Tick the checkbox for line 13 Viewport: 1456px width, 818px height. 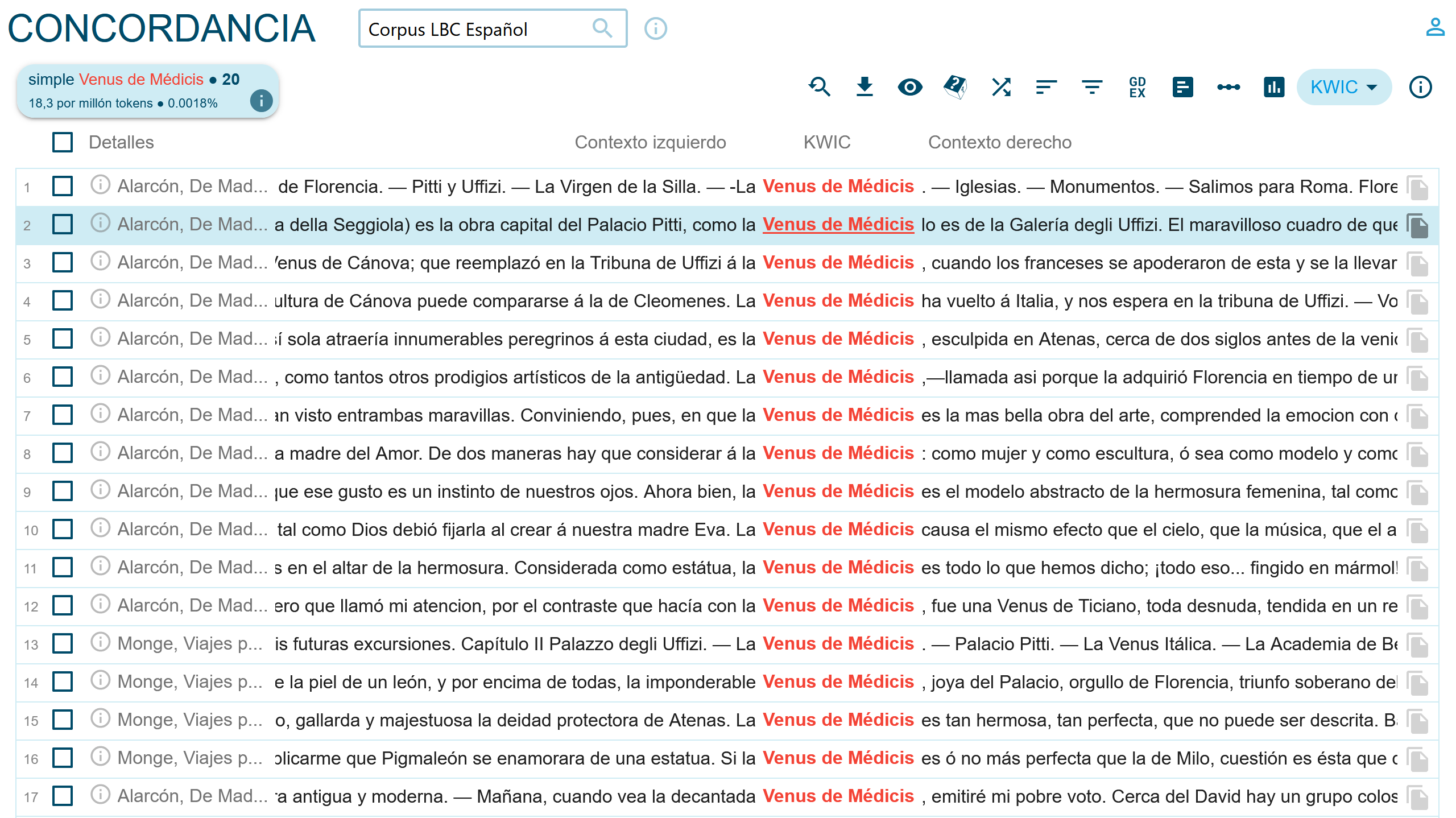tap(63, 643)
